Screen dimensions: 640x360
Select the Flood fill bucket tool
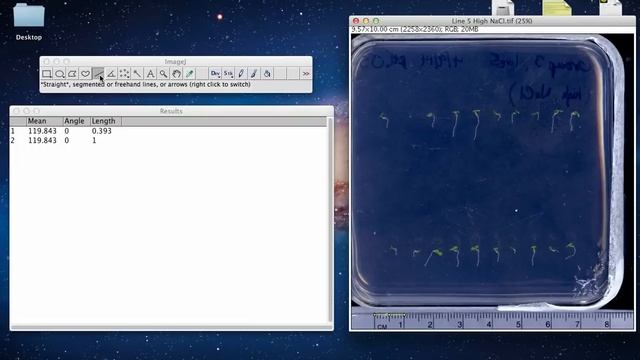point(267,73)
